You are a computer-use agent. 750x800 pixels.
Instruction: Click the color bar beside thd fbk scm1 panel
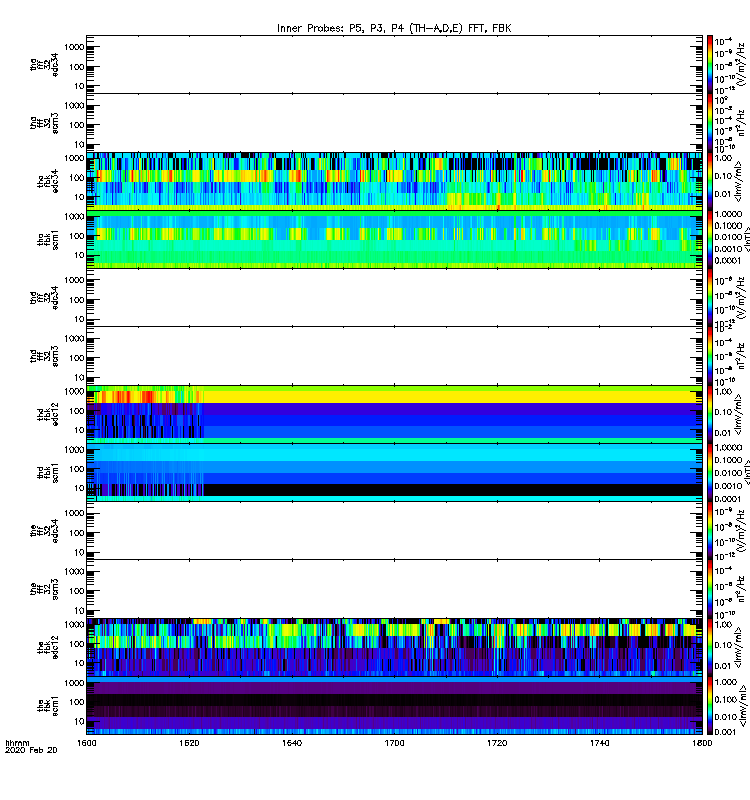point(710,472)
